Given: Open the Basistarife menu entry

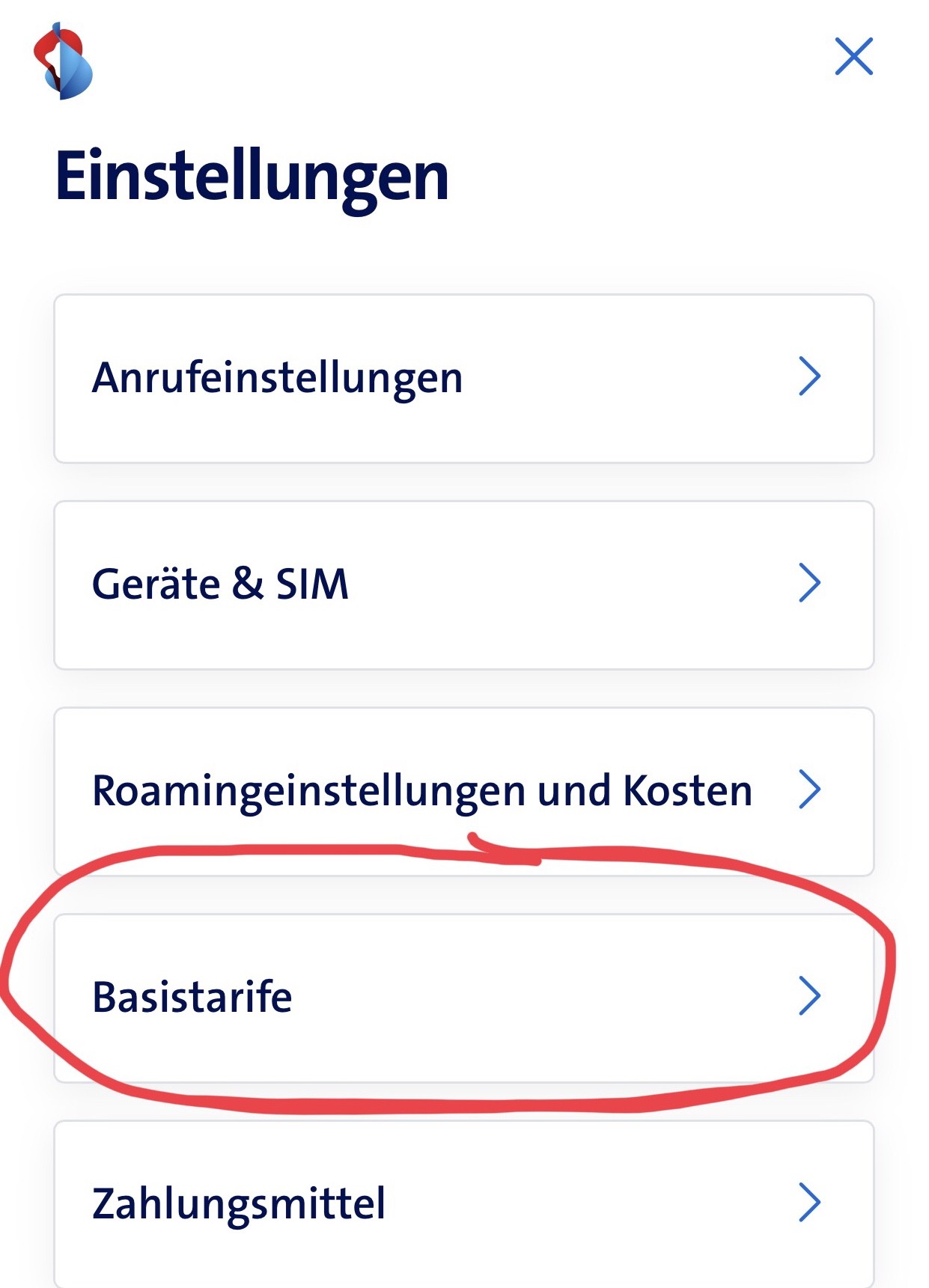Looking at the screenshot, I should pos(192,997).
